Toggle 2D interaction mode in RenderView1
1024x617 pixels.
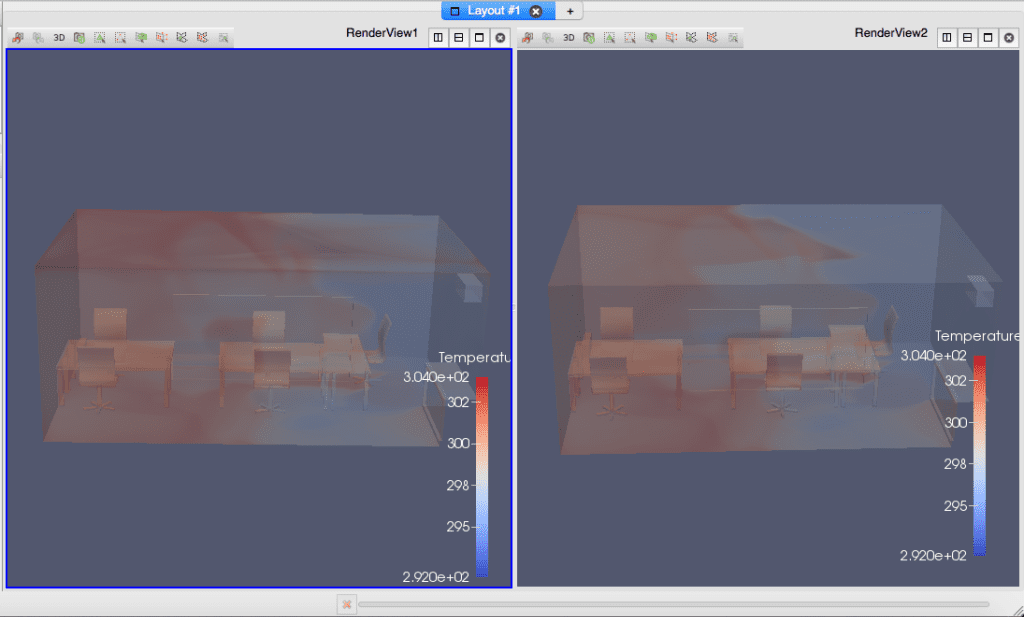click(58, 38)
